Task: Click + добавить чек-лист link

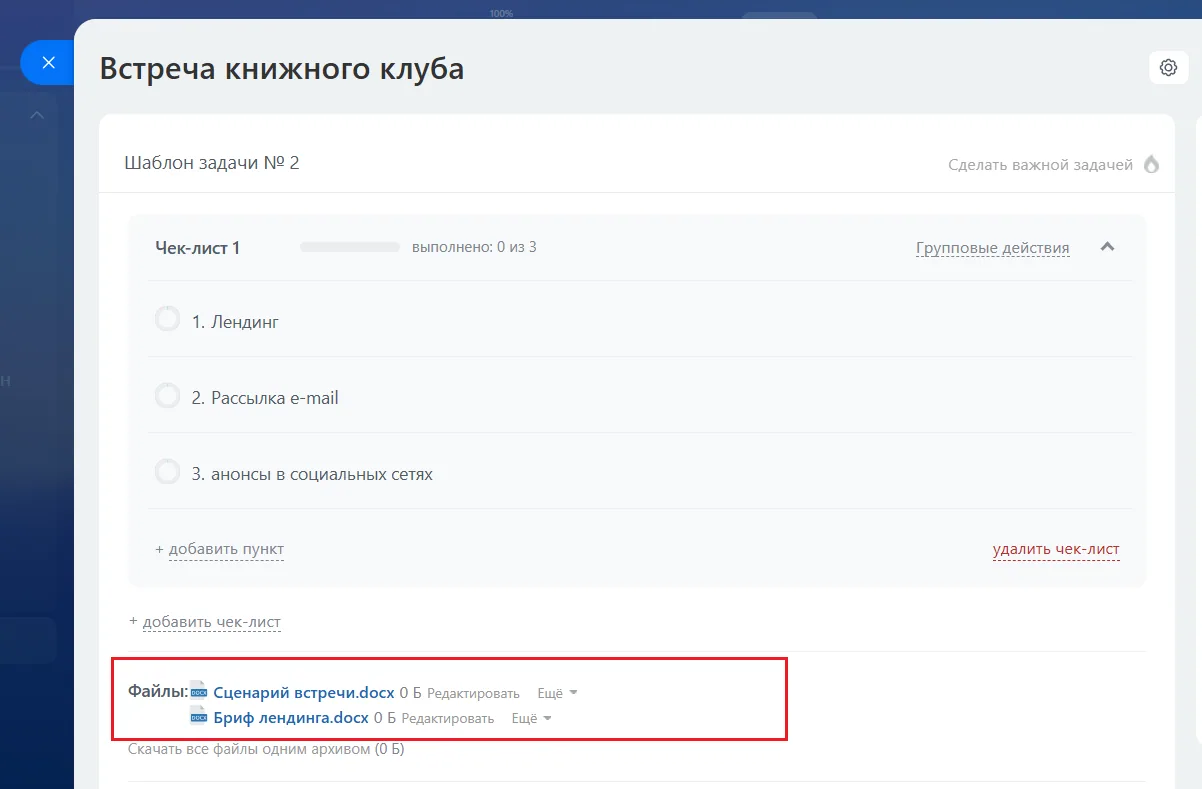Action: (x=205, y=622)
